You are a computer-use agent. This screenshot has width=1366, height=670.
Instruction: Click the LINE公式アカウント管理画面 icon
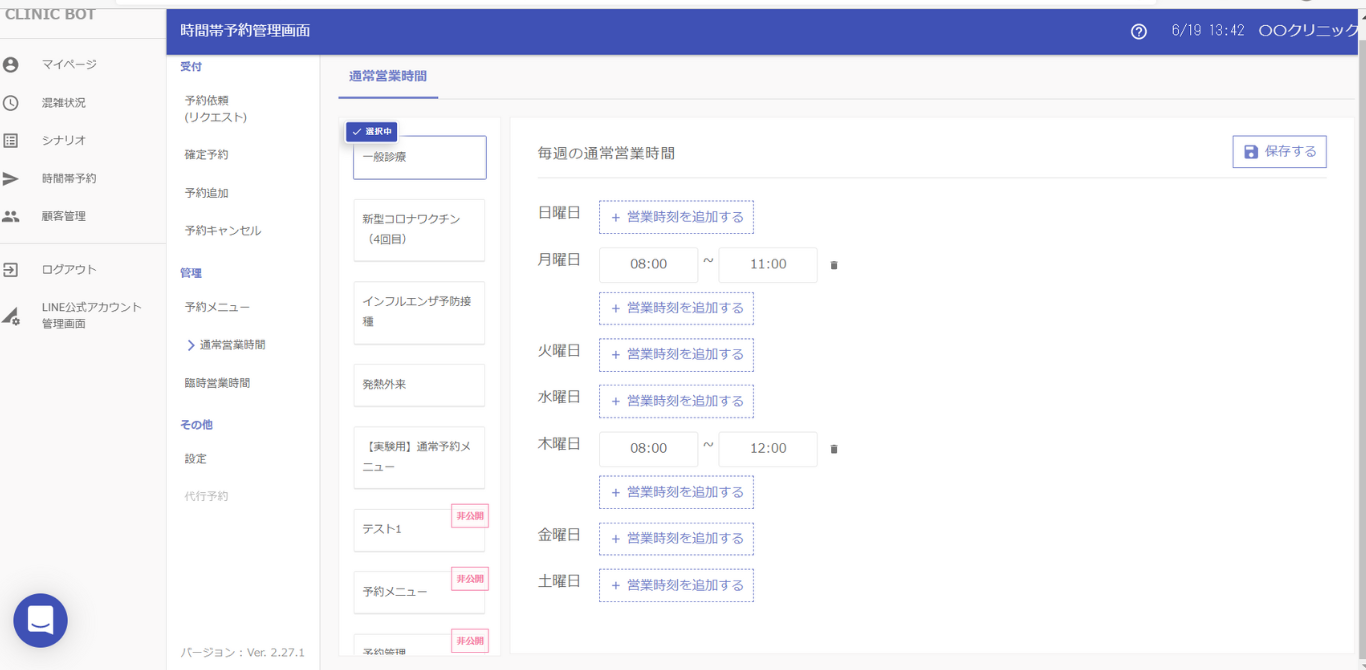11,316
